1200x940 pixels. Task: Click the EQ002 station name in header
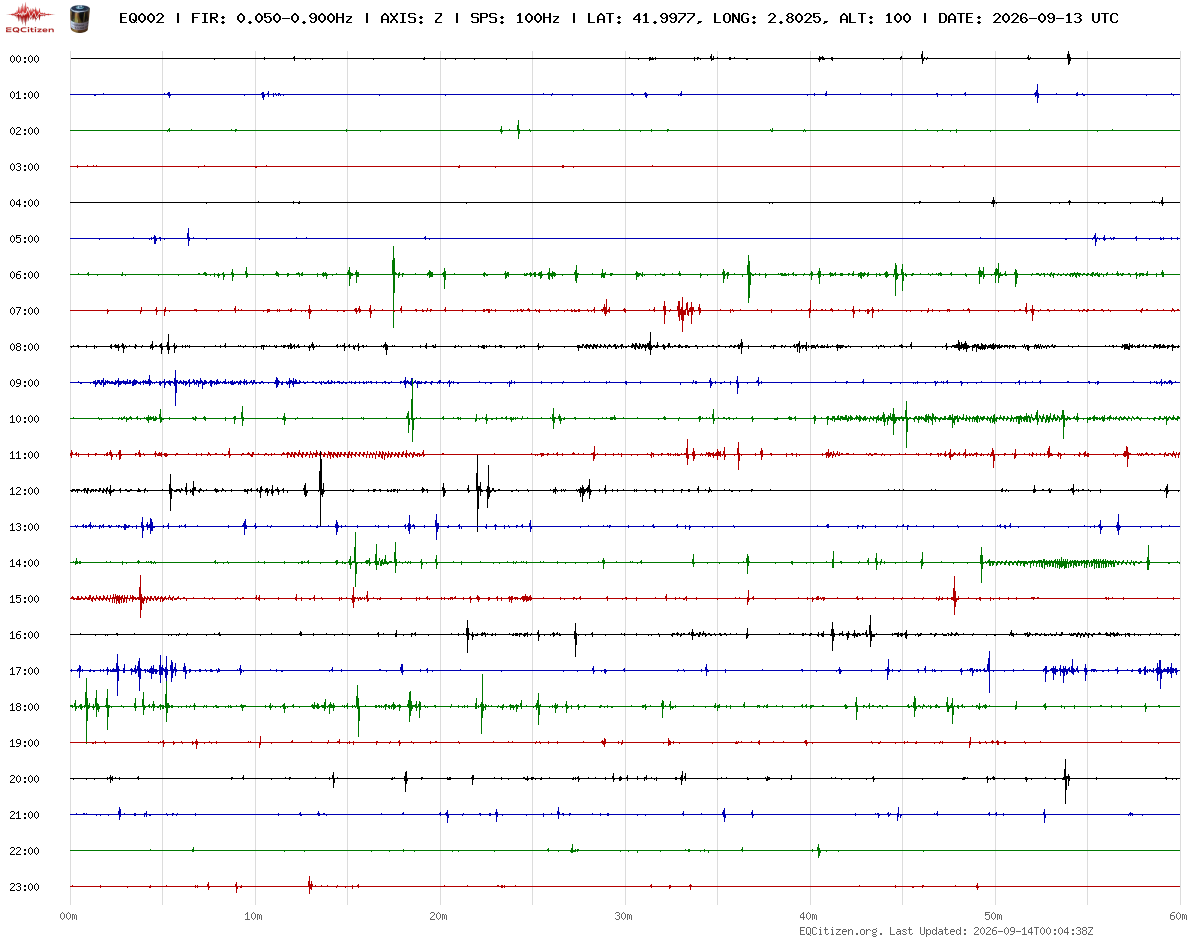(141, 18)
